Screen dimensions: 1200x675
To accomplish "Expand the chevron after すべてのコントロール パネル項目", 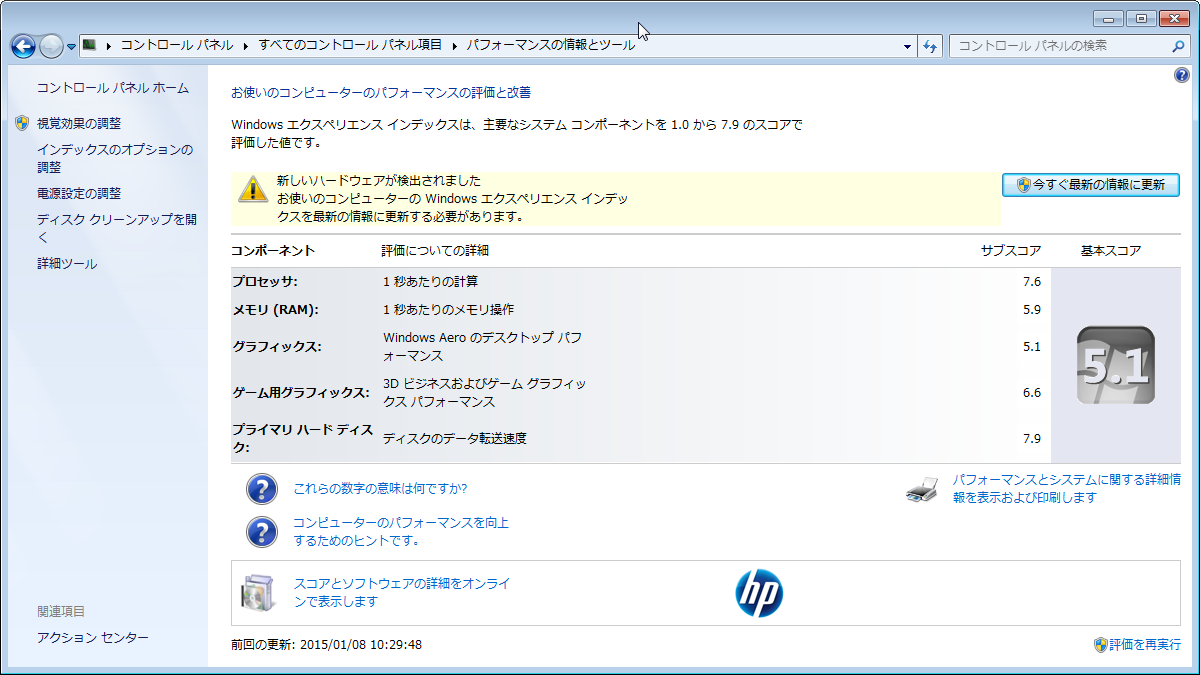I will click(454, 45).
